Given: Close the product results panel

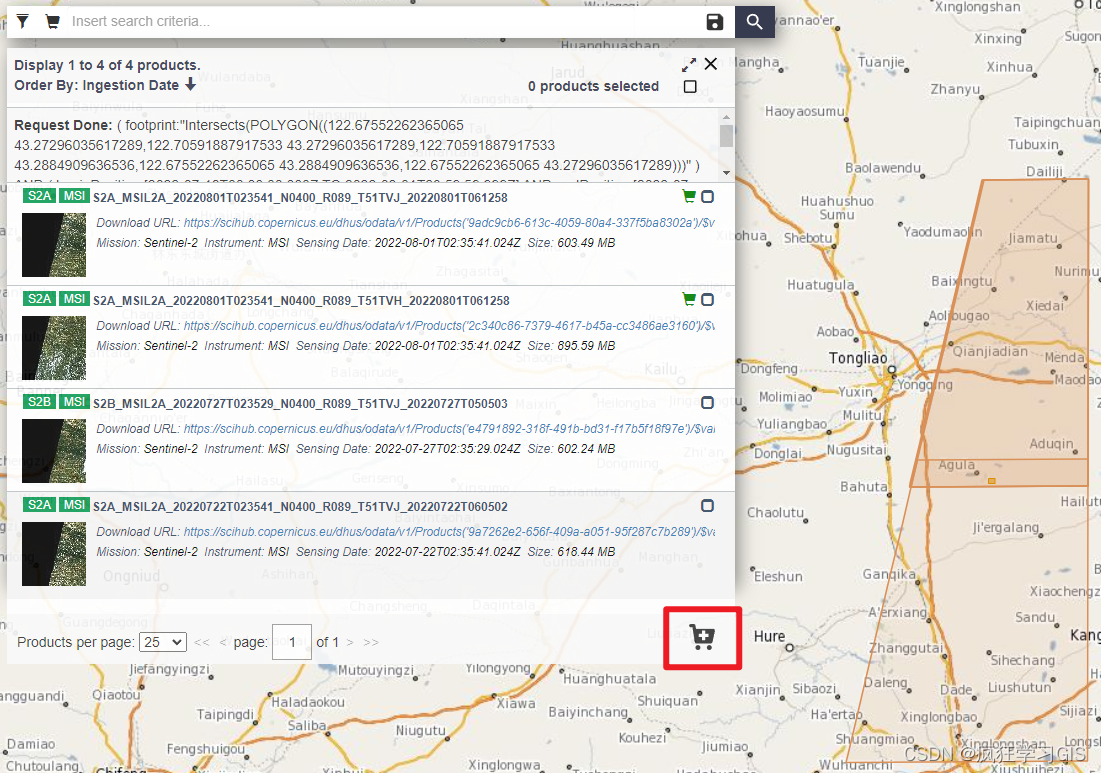Looking at the screenshot, I should click(711, 64).
